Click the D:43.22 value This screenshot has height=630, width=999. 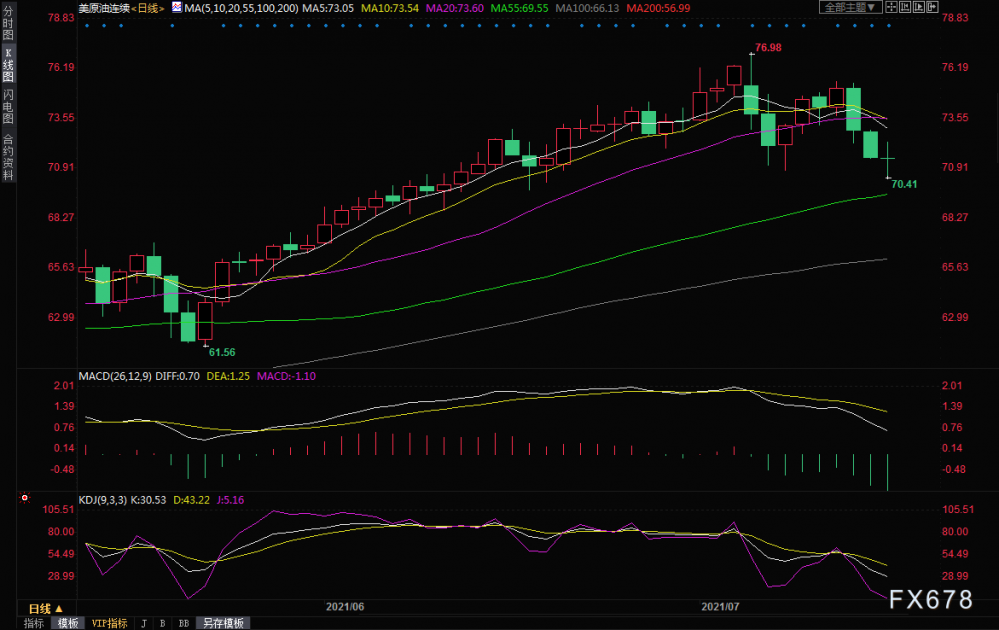[x=191, y=500]
